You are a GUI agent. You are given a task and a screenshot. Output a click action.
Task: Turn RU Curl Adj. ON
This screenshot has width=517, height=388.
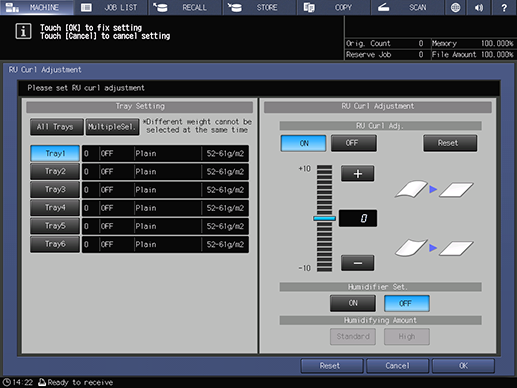(303, 143)
